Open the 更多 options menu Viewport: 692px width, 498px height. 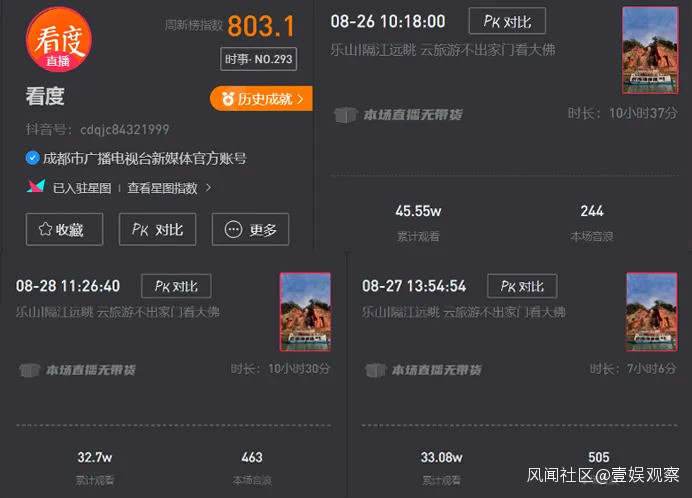250,230
